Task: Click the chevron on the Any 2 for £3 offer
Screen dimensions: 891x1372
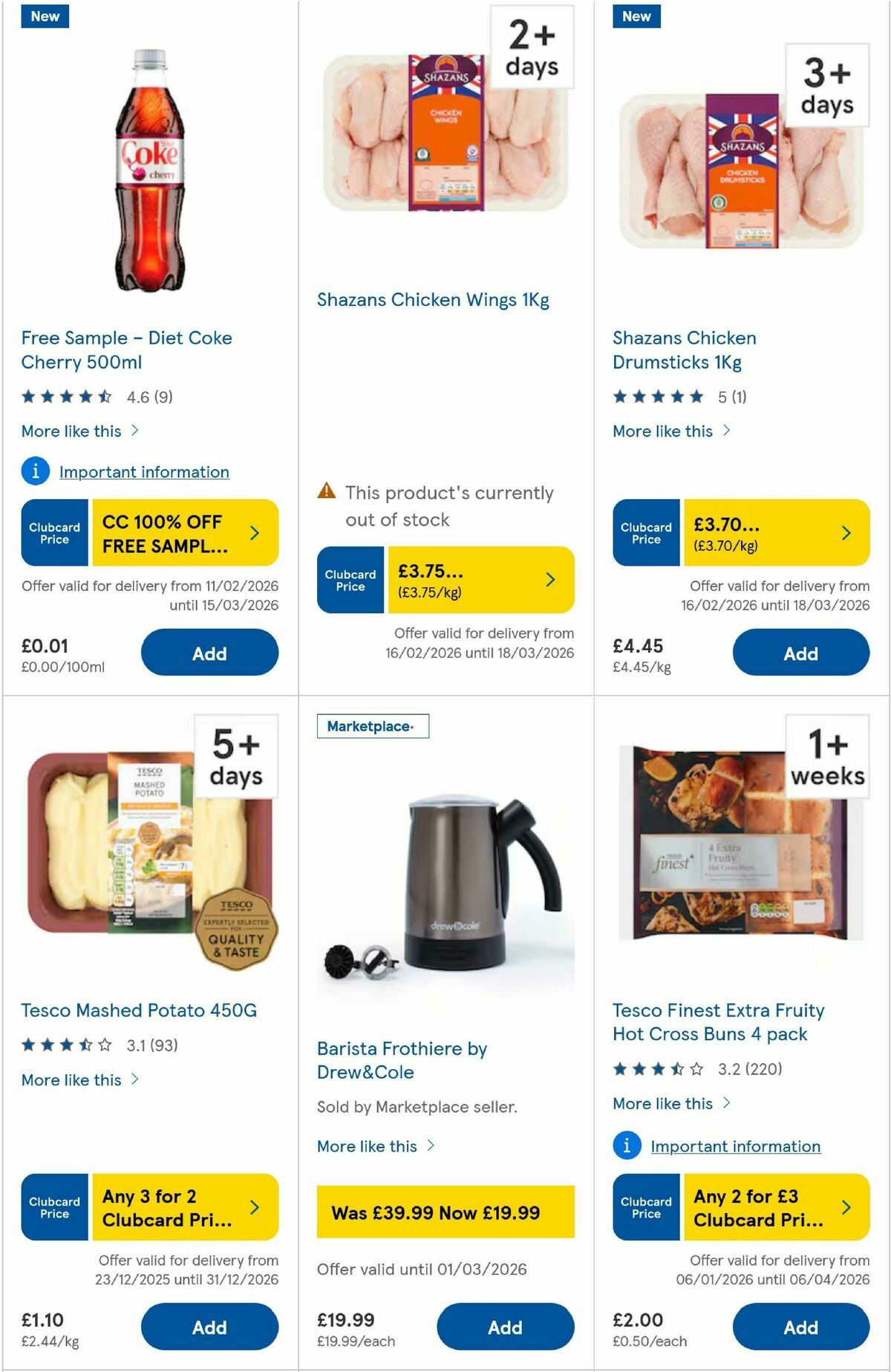Action: coord(846,1207)
